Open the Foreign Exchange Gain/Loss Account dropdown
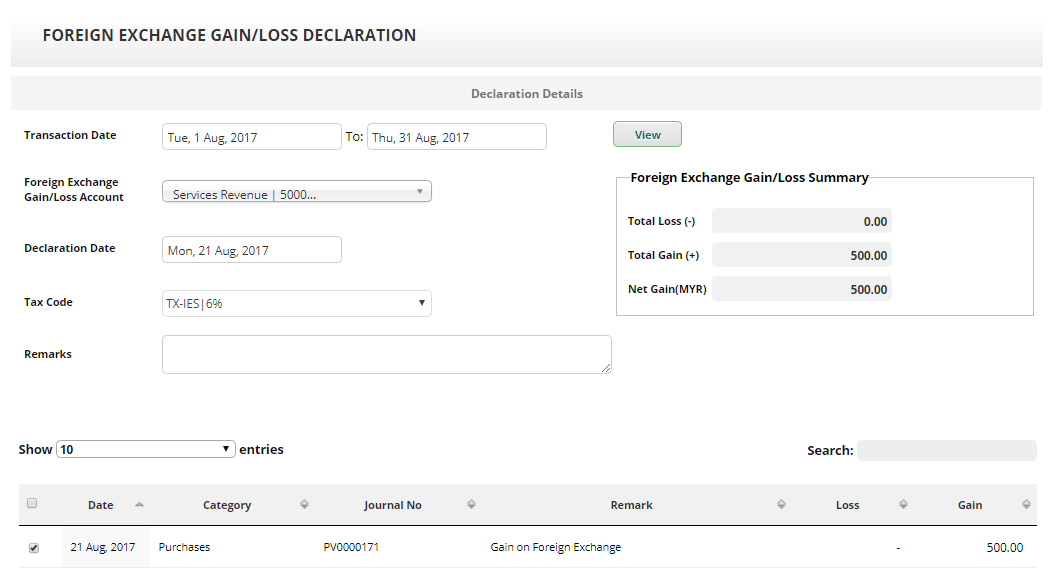Viewport: 1051px width, 574px height. point(296,192)
